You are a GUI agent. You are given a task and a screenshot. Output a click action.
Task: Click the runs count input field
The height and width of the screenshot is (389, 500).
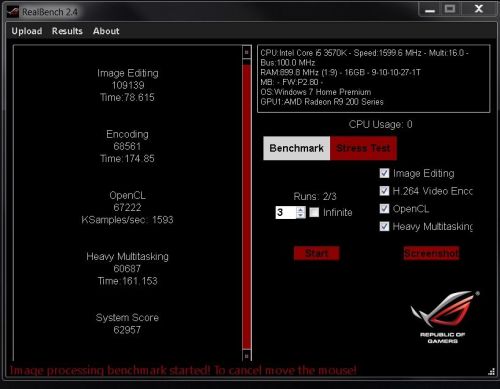[x=285, y=212]
